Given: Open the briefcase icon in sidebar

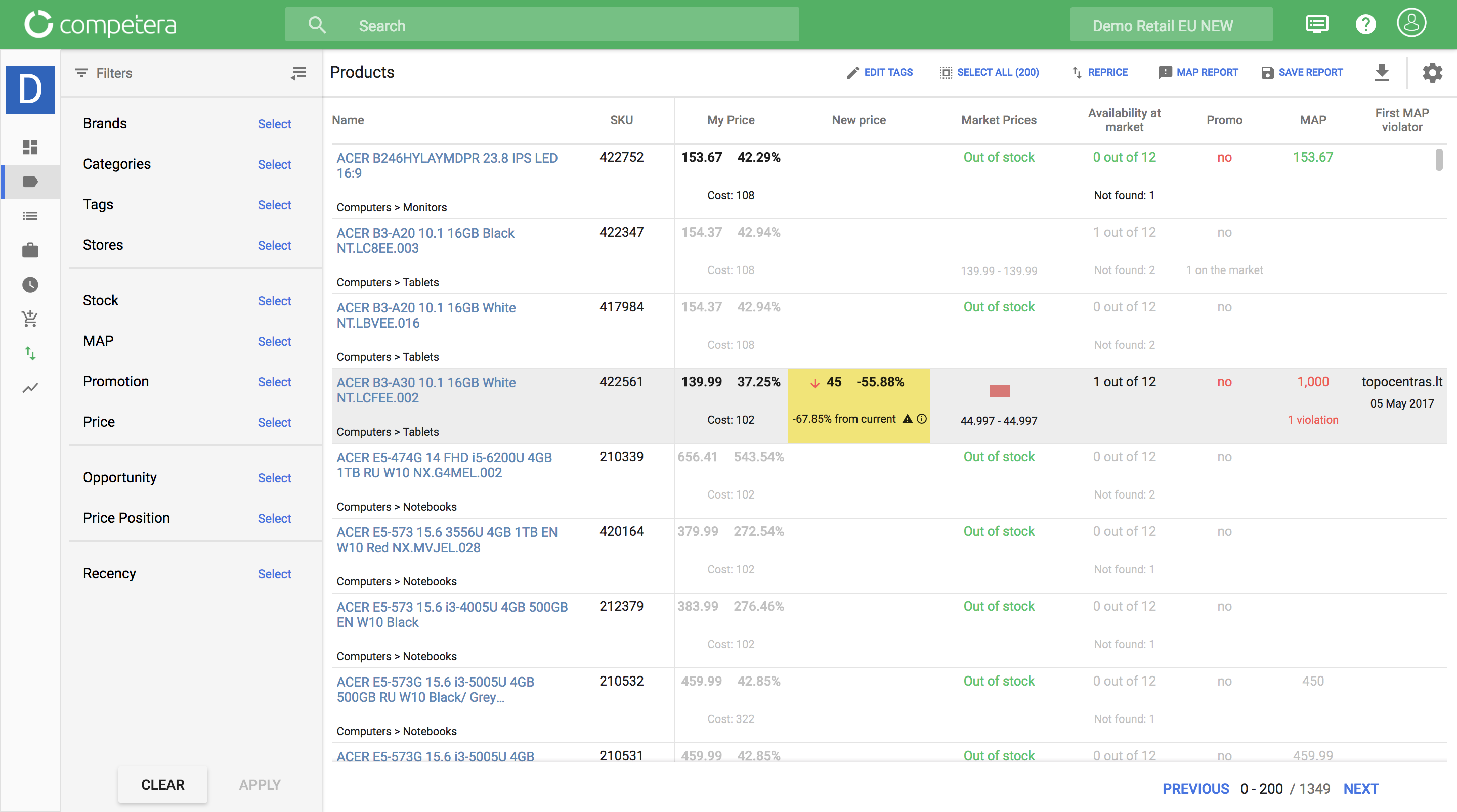Looking at the screenshot, I should tap(30, 250).
